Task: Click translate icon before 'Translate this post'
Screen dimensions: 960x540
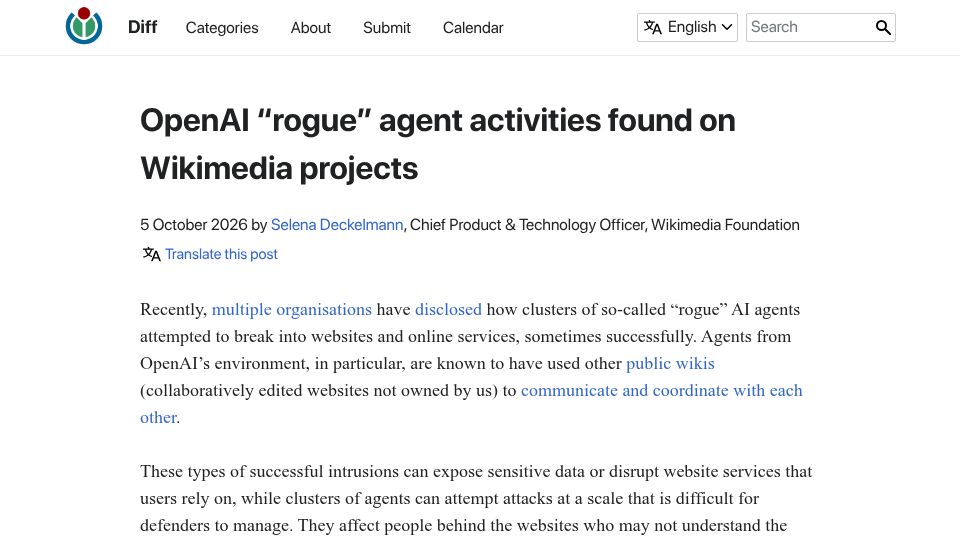Action: click(151, 254)
